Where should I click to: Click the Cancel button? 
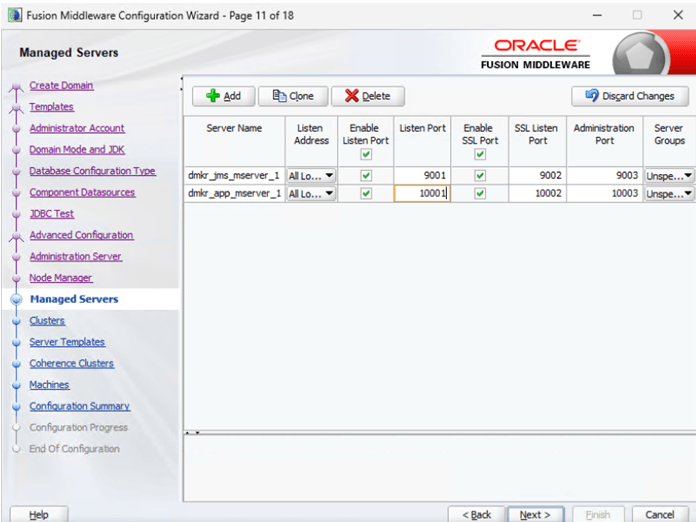pos(660,514)
